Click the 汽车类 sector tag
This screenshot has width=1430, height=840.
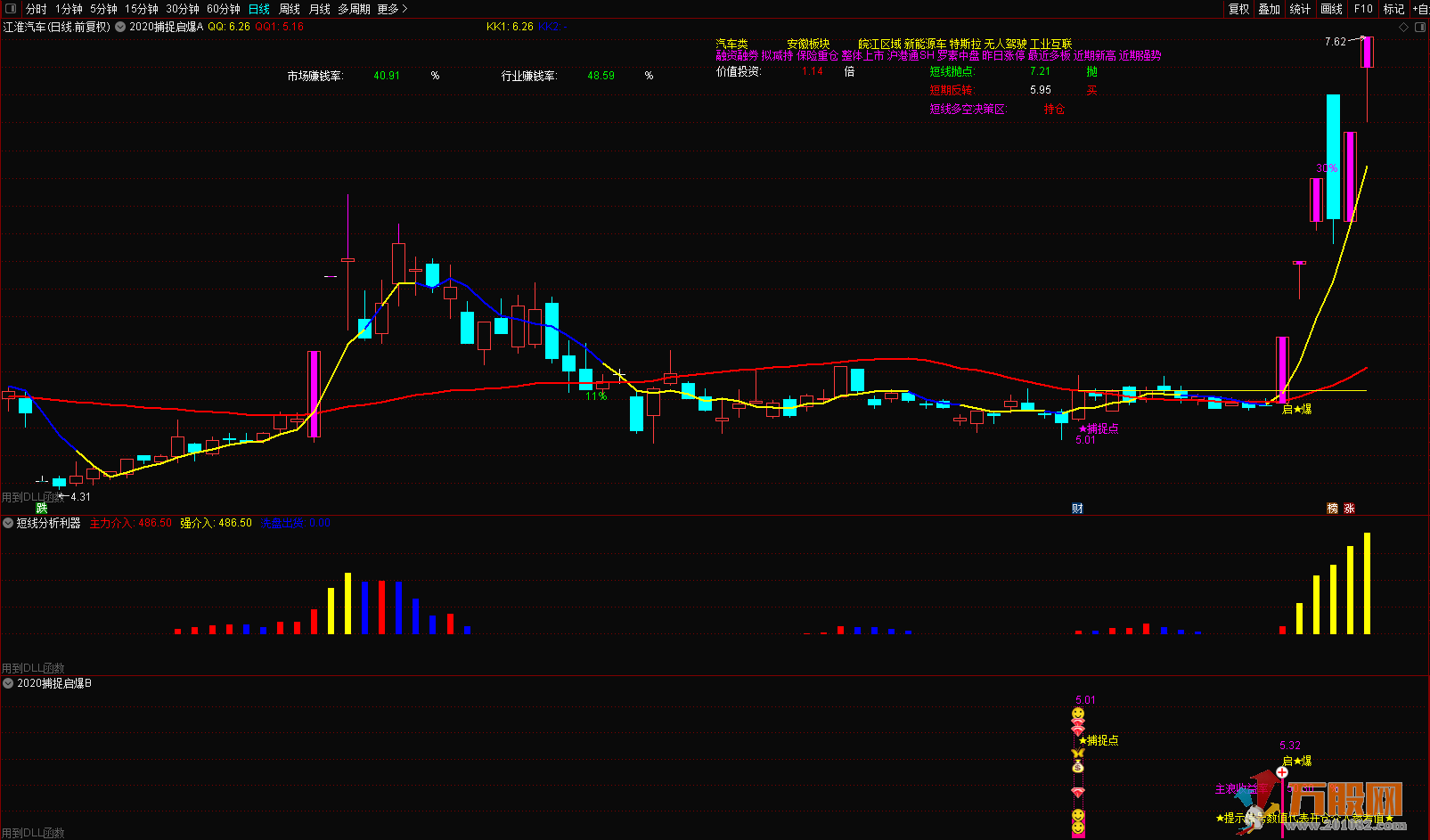click(732, 44)
